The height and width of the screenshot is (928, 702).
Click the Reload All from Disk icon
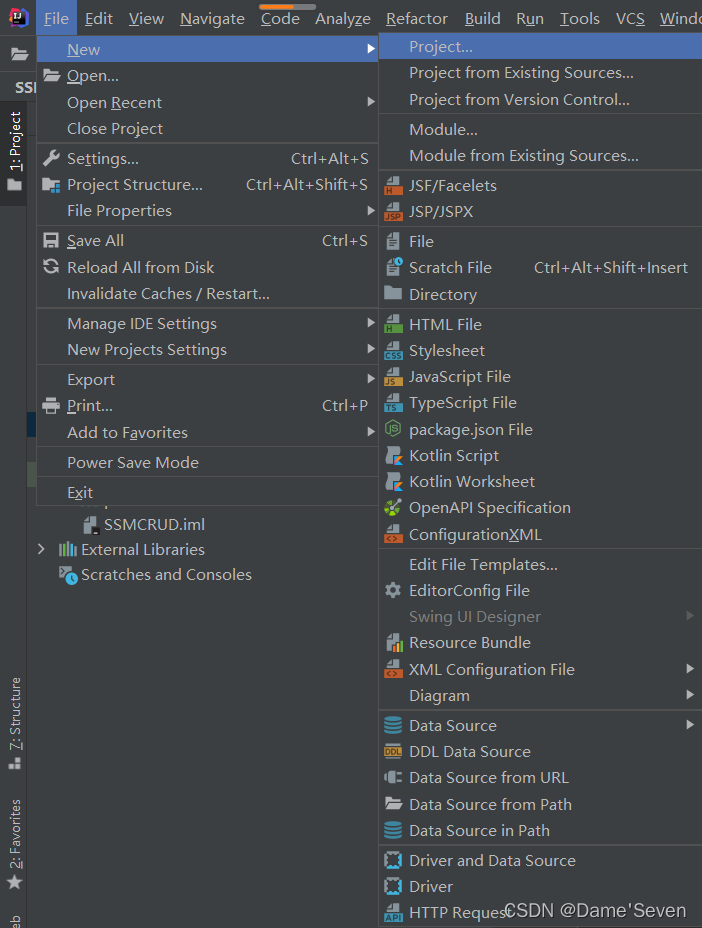51,267
